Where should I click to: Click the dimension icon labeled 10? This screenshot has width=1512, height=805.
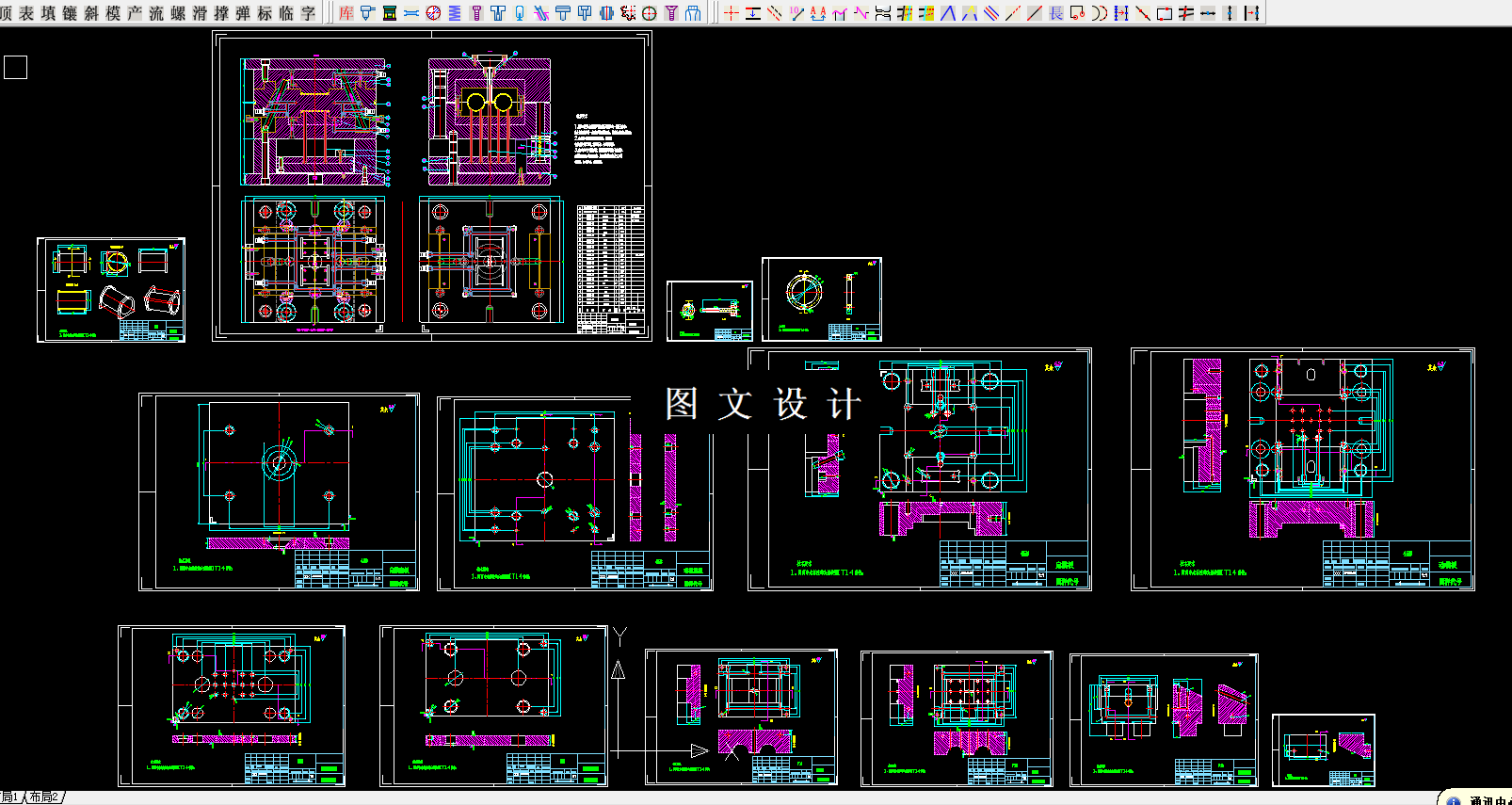coord(796,13)
